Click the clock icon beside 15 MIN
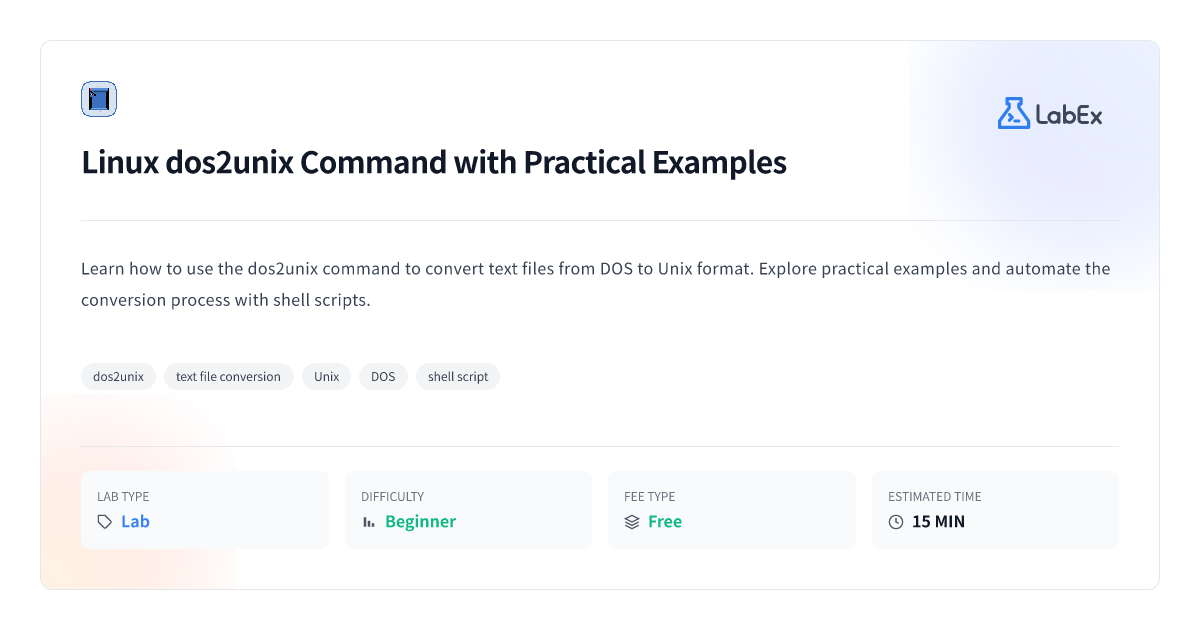Viewport: 1200px width, 630px height. [x=896, y=522]
